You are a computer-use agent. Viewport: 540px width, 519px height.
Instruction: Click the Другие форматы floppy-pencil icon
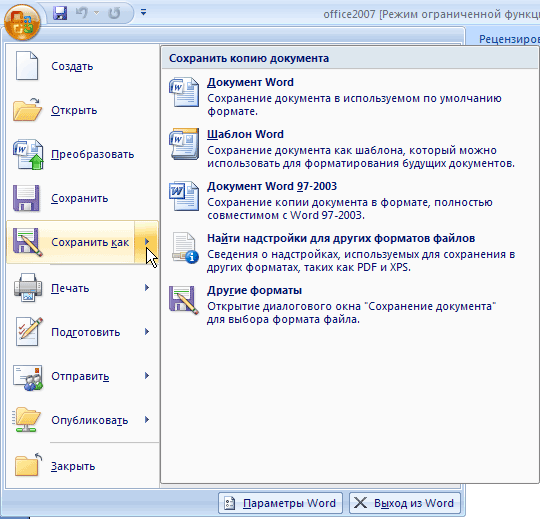(x=184, y=300)
